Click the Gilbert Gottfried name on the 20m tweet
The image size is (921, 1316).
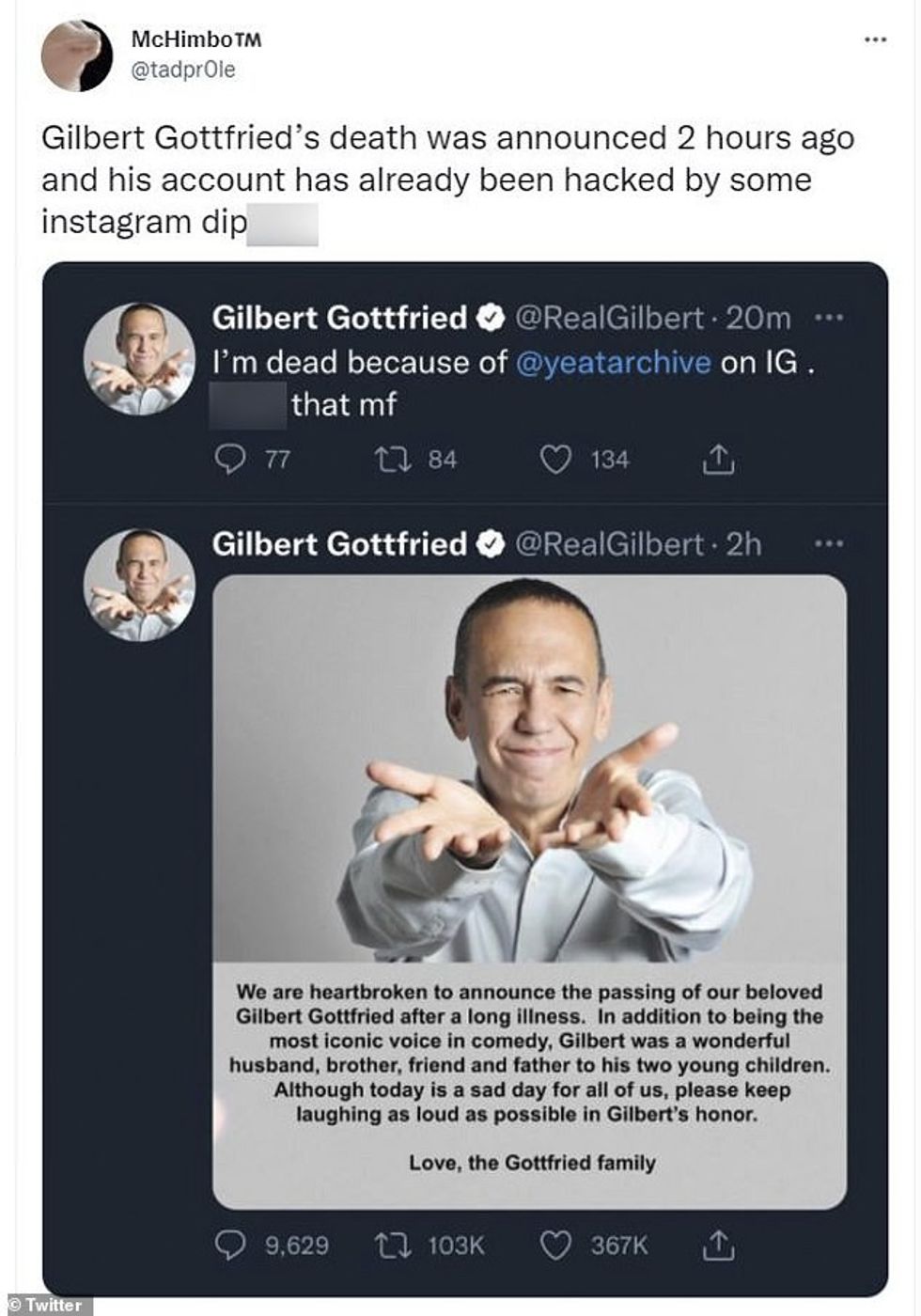point(339,318)
